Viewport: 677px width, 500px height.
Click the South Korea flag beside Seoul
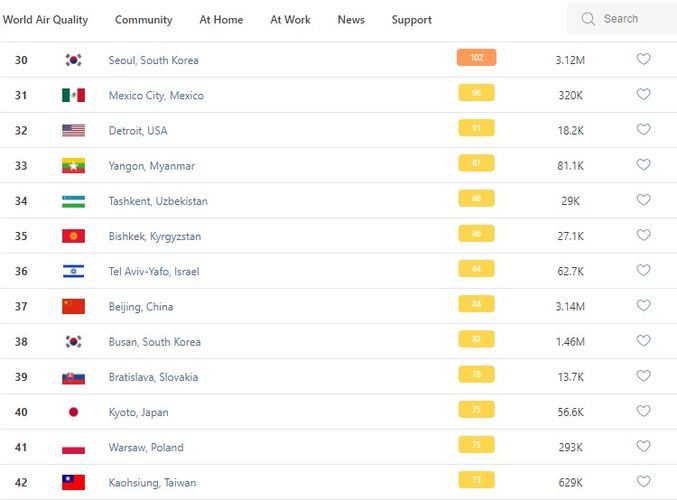click(73, 60)
